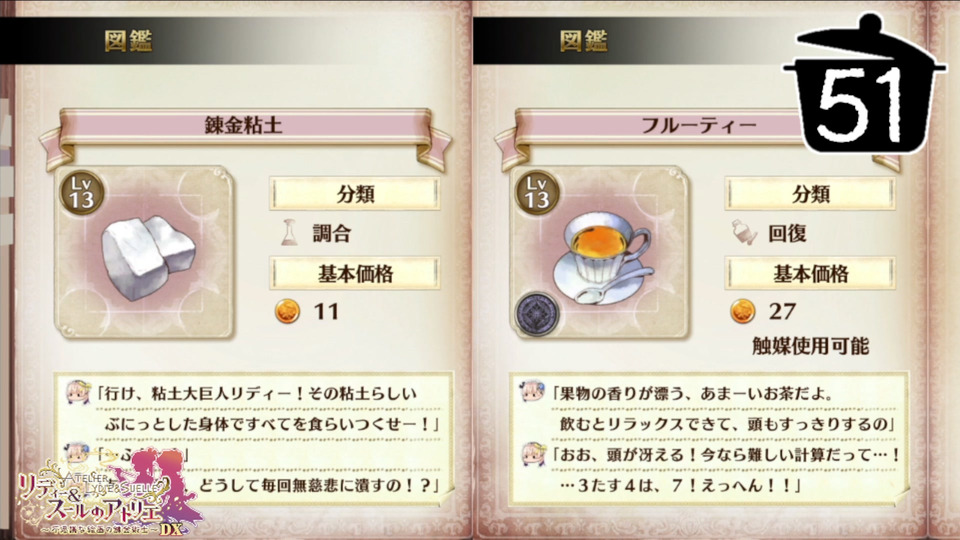The image size is (960, 540).
Task: Click the gold coin icon next to 27
Action: pos(742,311)
